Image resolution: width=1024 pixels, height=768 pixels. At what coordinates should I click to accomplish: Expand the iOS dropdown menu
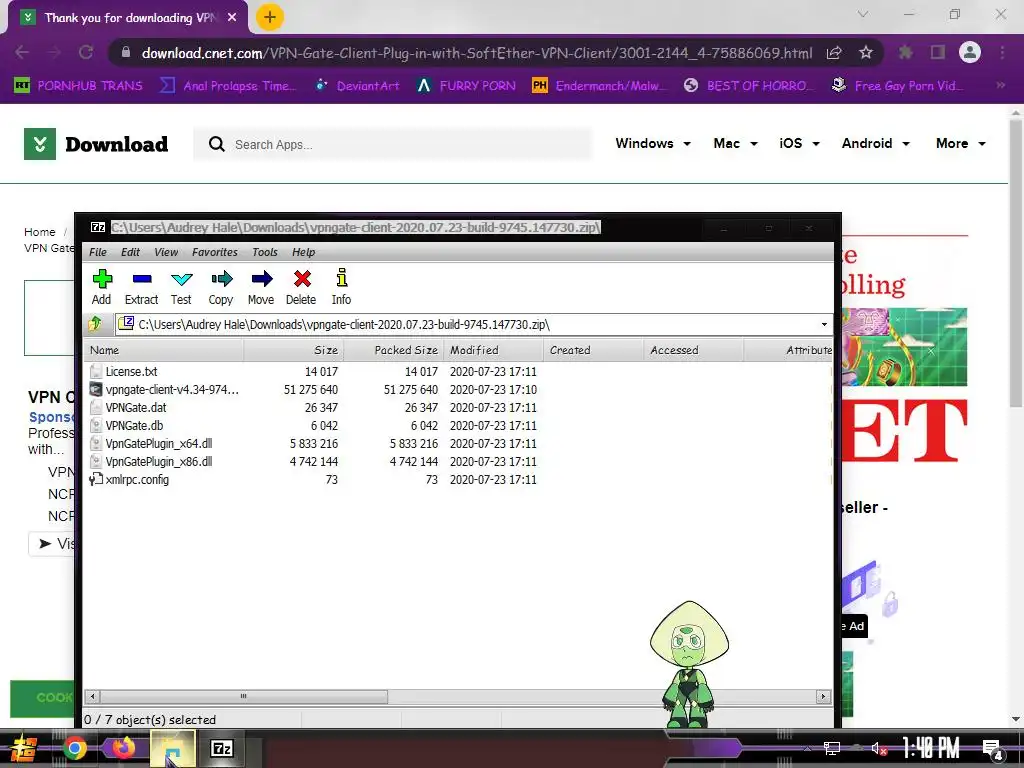[x=799, y=143]
